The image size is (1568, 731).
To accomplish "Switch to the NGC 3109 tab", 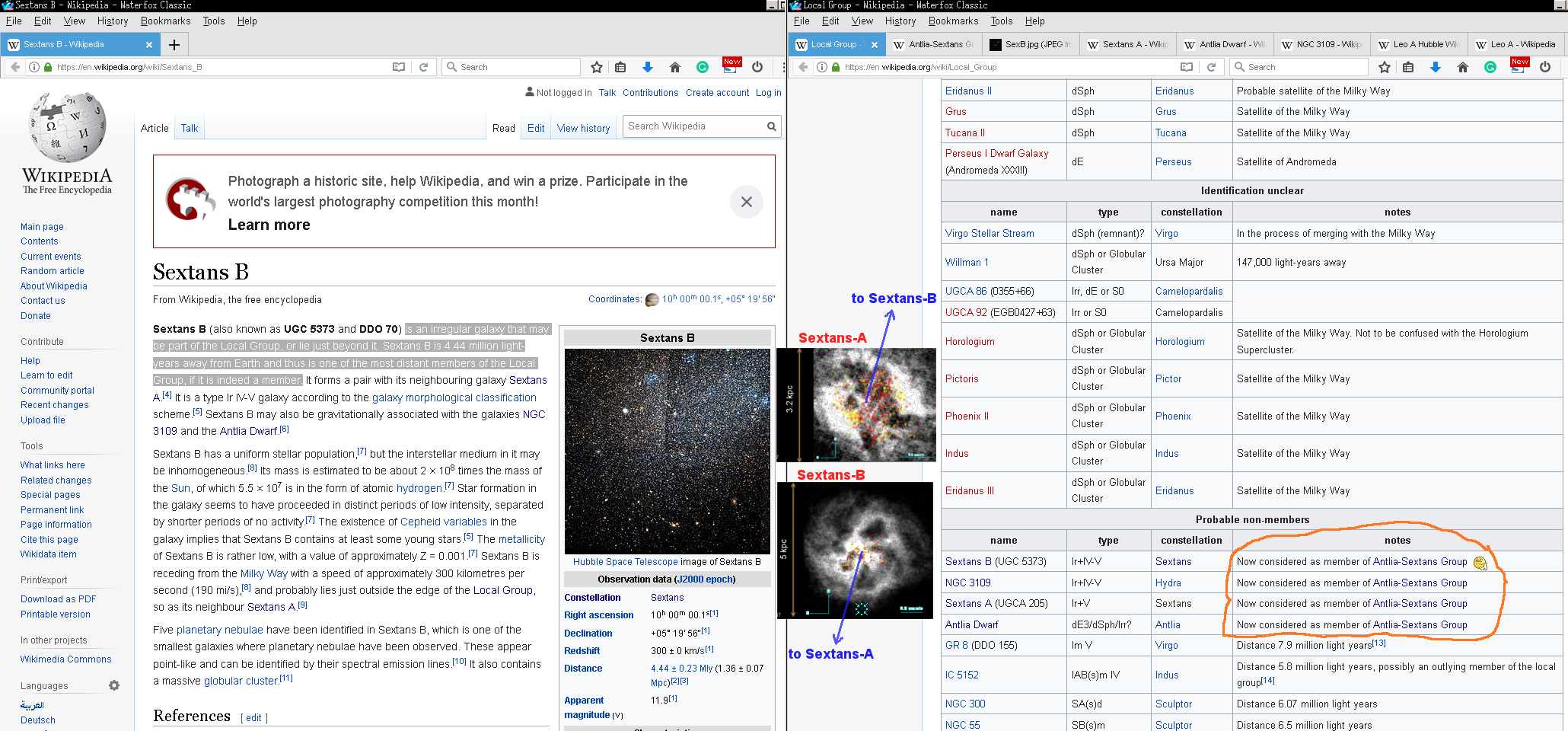I will point(1322,44).
